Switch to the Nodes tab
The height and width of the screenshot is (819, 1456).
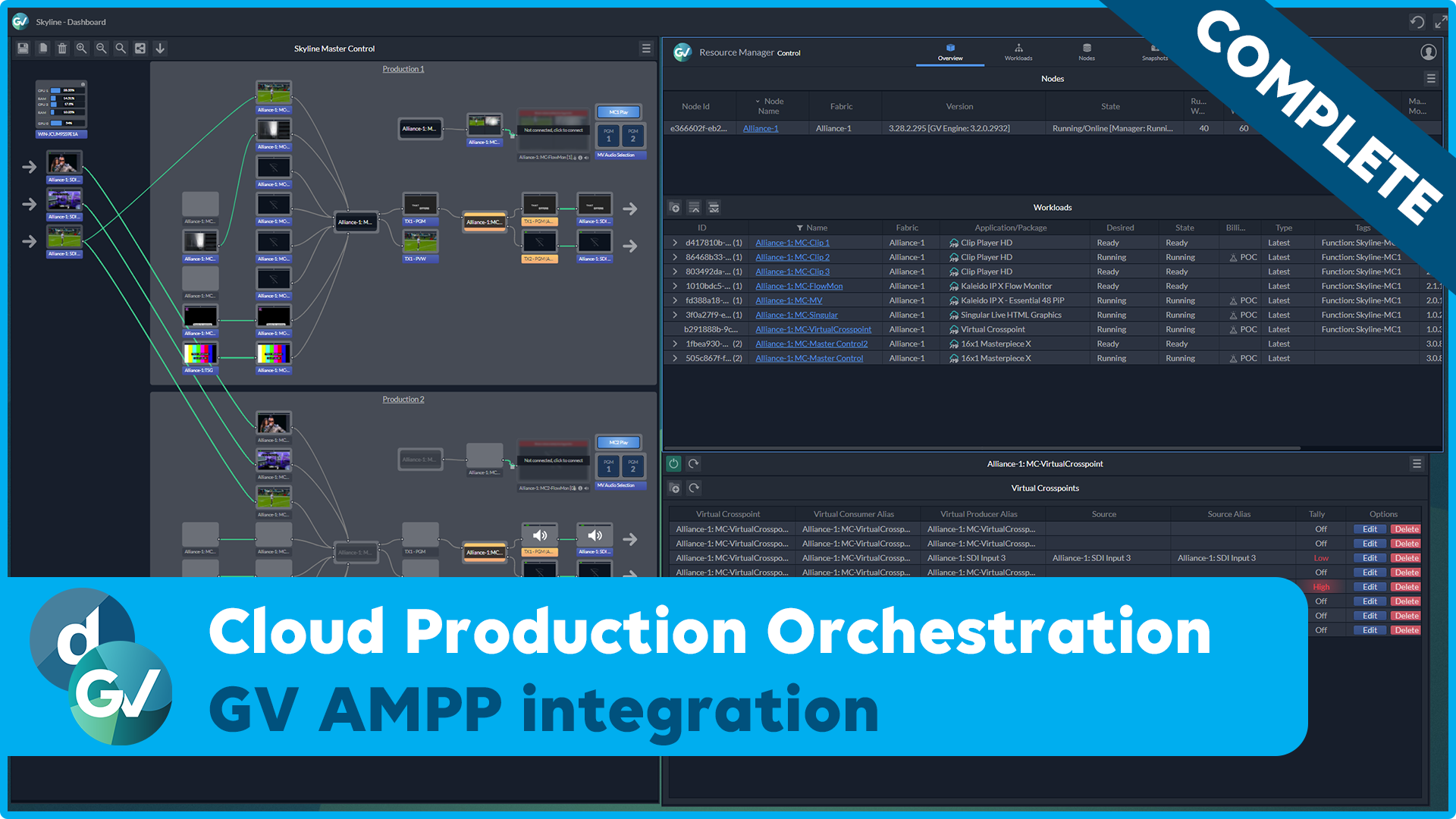[1086, 52]
